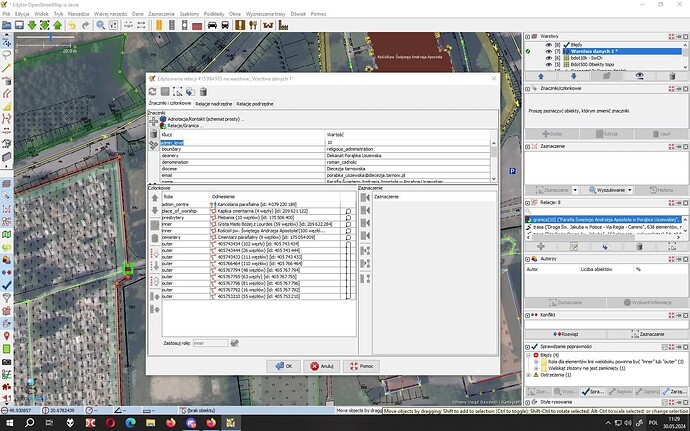Viewport: 690px width, 431px height.
Task: Open Zaznaczenie dropdown arrow in selection panel
Action: tap(575, 190)
